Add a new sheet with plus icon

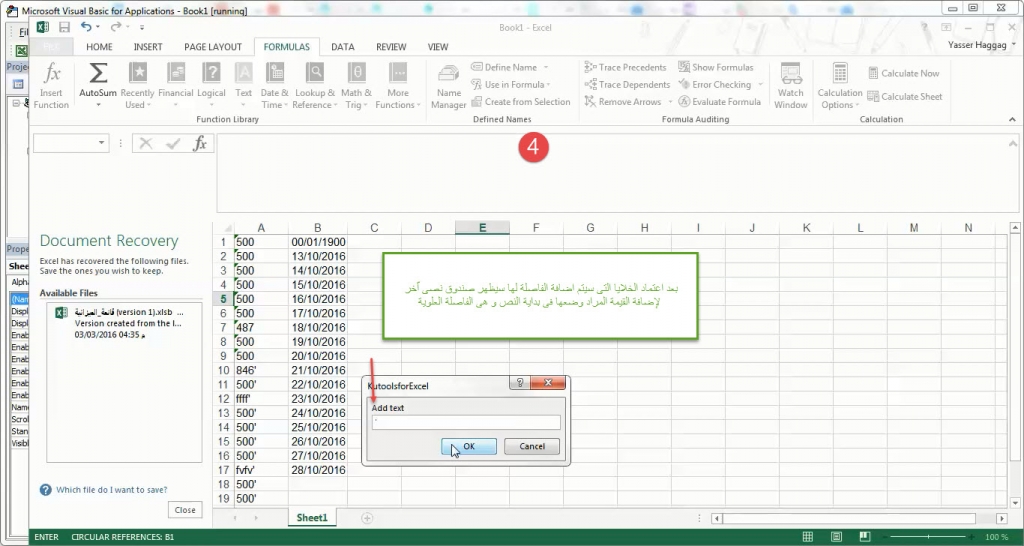(x=367, y=518)
